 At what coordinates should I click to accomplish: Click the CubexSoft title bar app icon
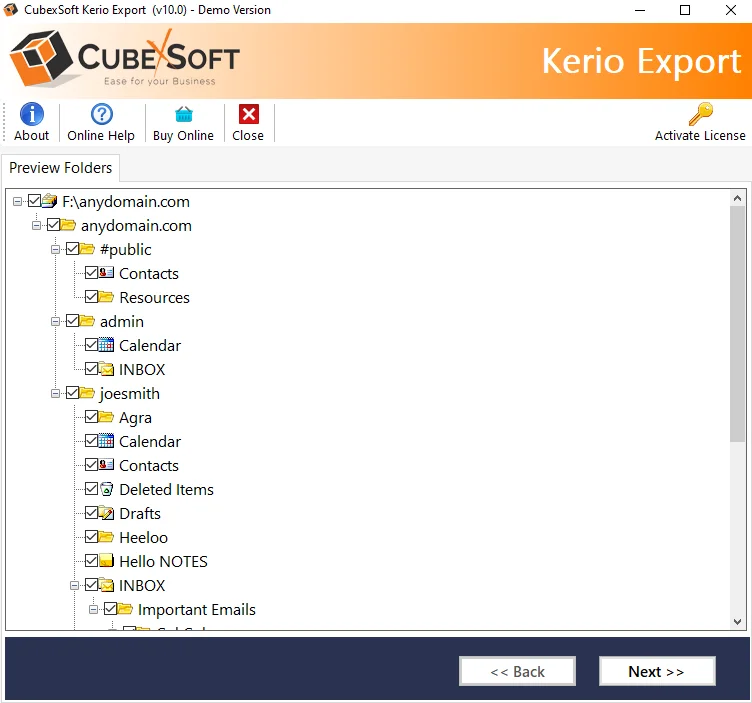[11, 10]
